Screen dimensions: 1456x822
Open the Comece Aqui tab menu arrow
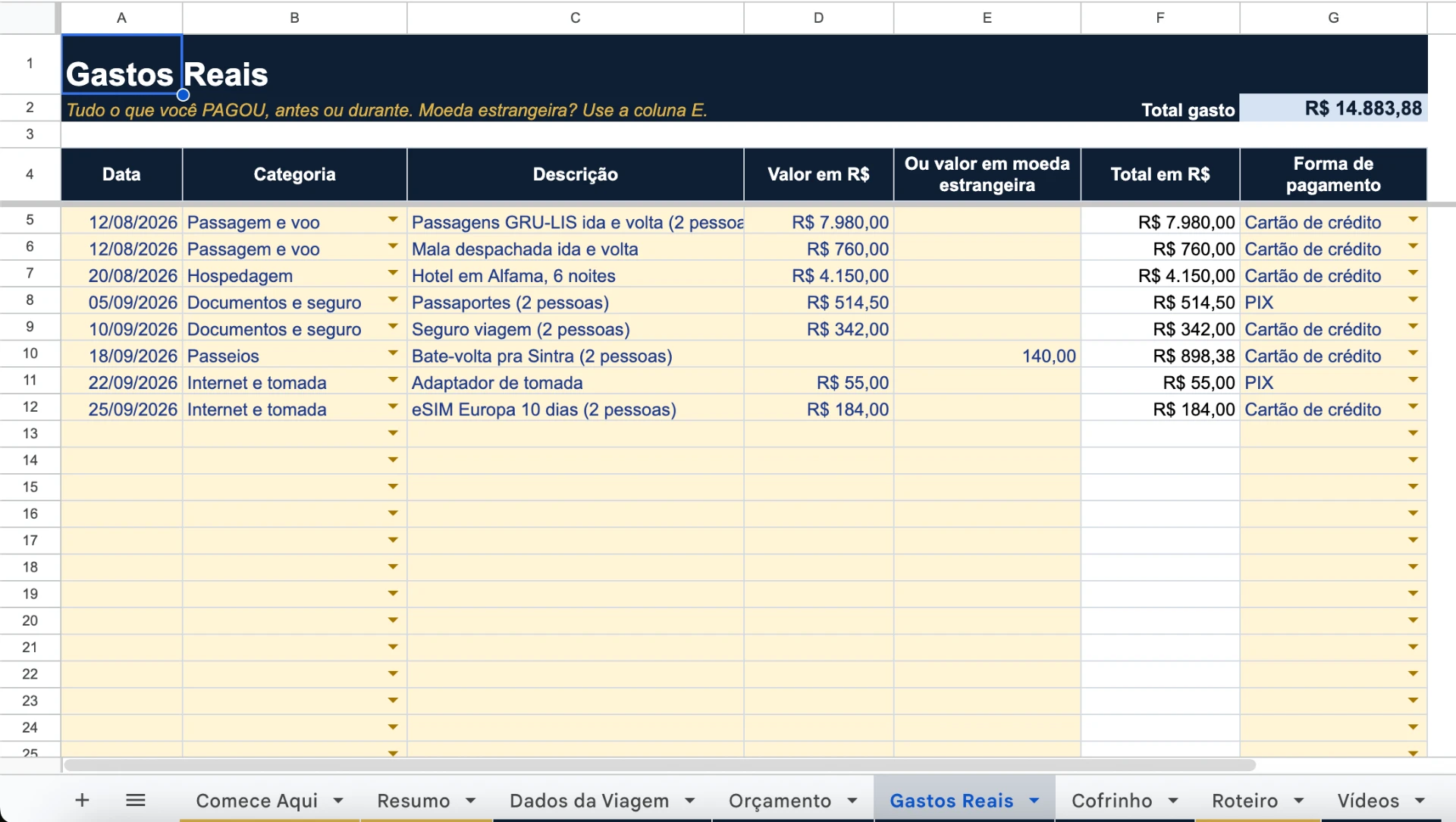[338, 801]
